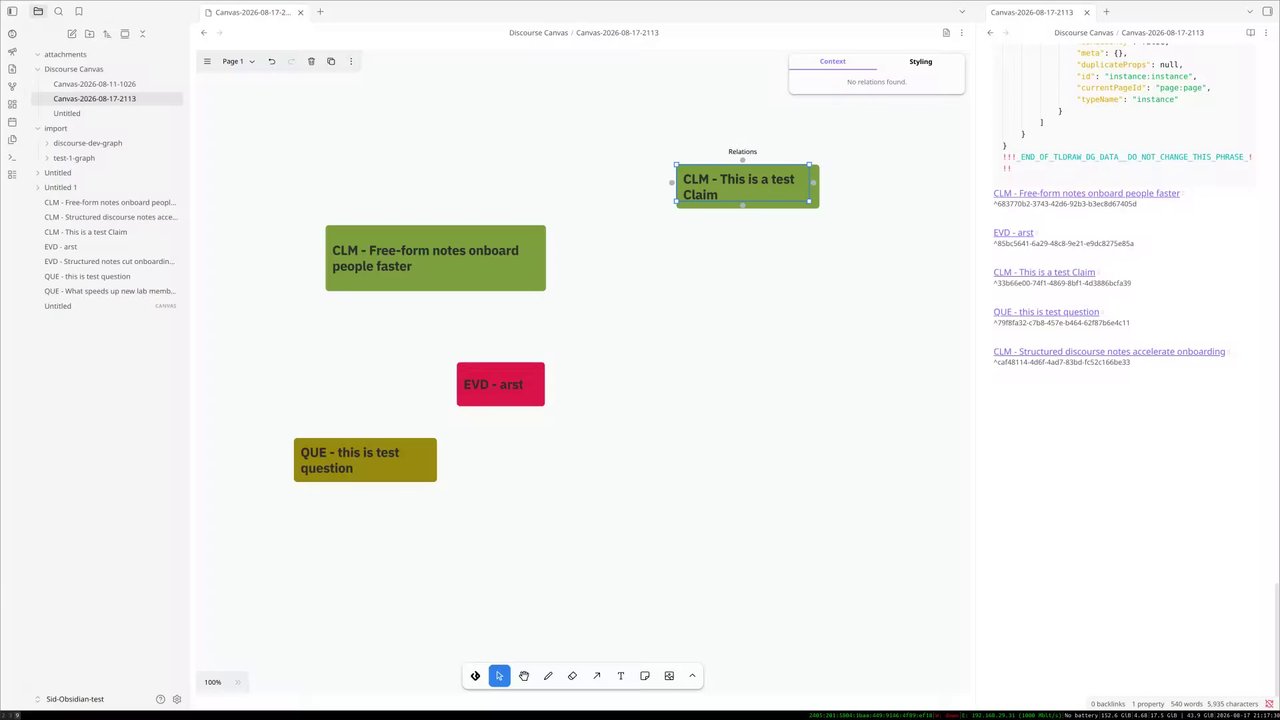The height and width of the screenshot is (720, 1280).
Task: Open the EVD - arst link
Action: click(1013, 232)
